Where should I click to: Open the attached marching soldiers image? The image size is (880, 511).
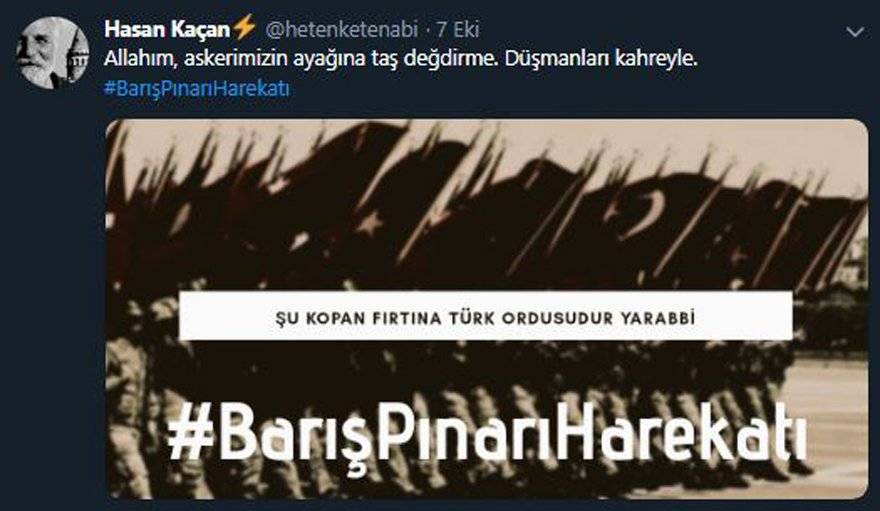click(x=487, y=309)
